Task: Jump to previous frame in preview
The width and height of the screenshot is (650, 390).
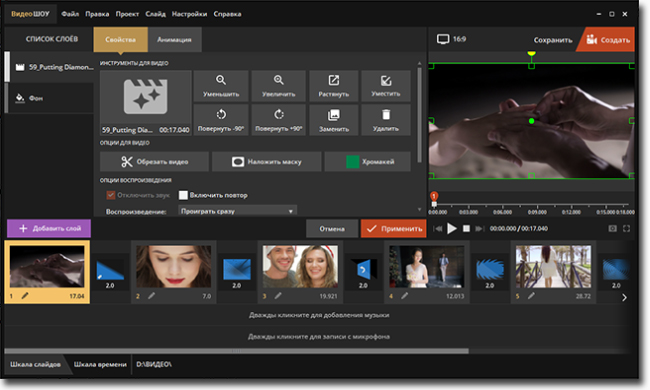Action: (438, 228)
